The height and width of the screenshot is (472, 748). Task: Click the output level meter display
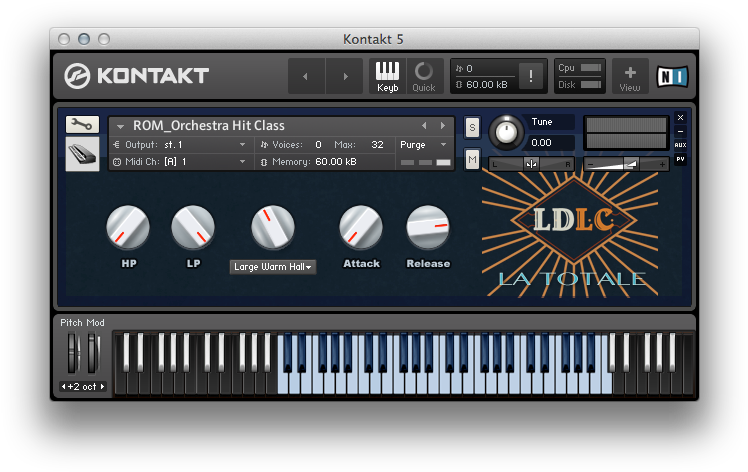[x=626, y=133]
